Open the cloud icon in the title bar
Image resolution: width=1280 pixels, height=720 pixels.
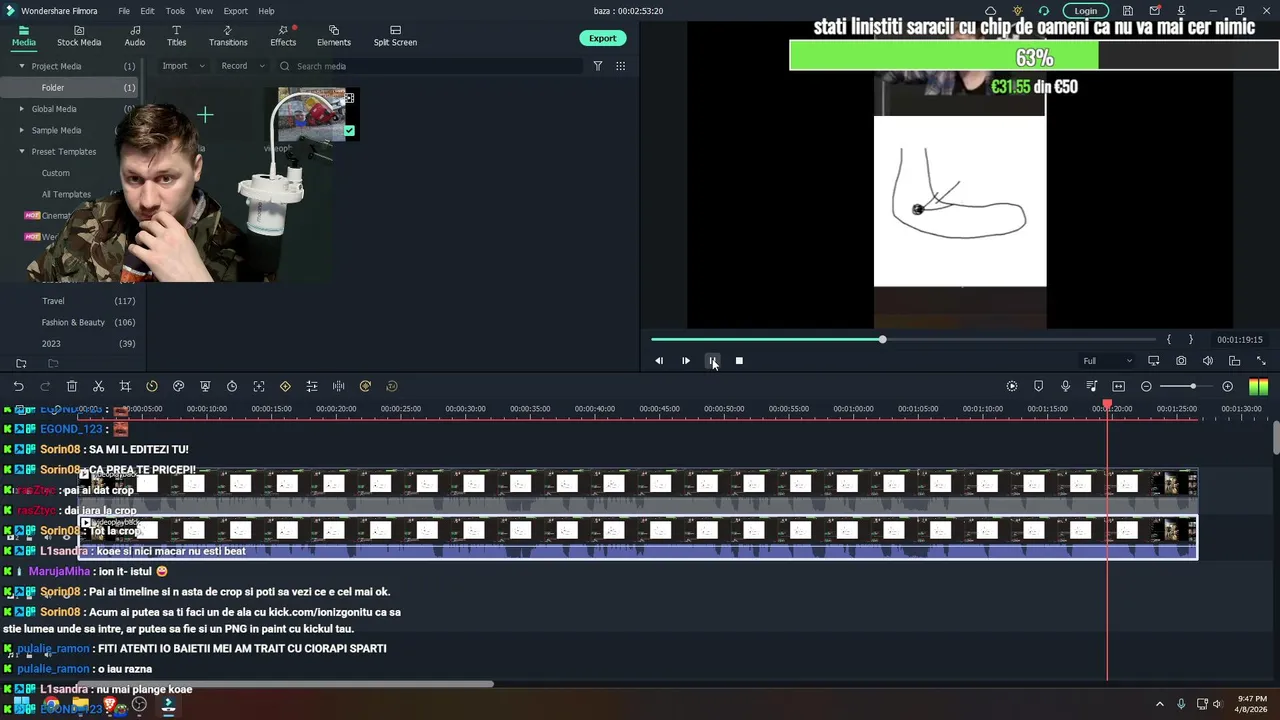point(991,11)
